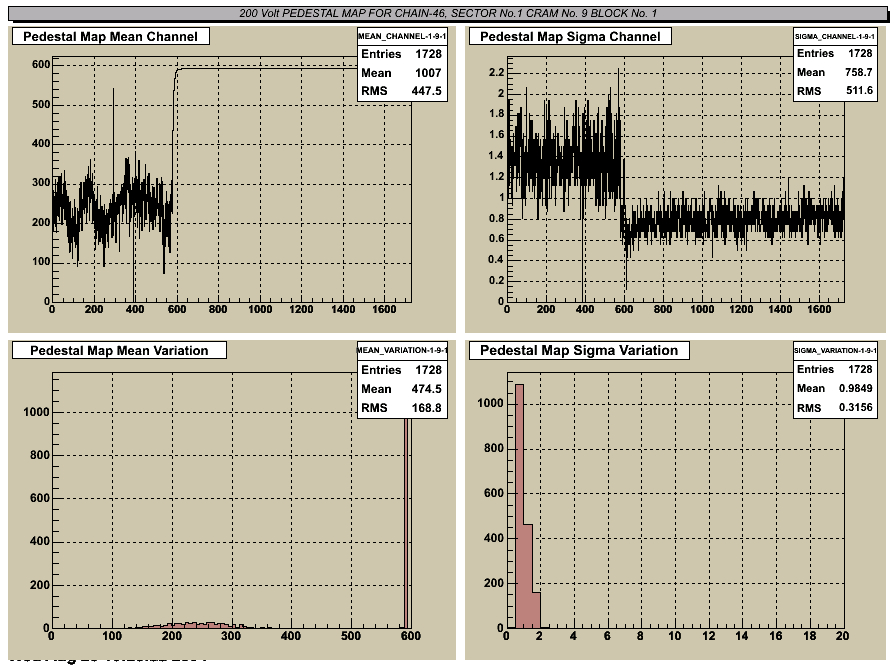Click Entries 1728 in Mean Channel stats box
Screen dimensions: 896x668
(401, 54)
